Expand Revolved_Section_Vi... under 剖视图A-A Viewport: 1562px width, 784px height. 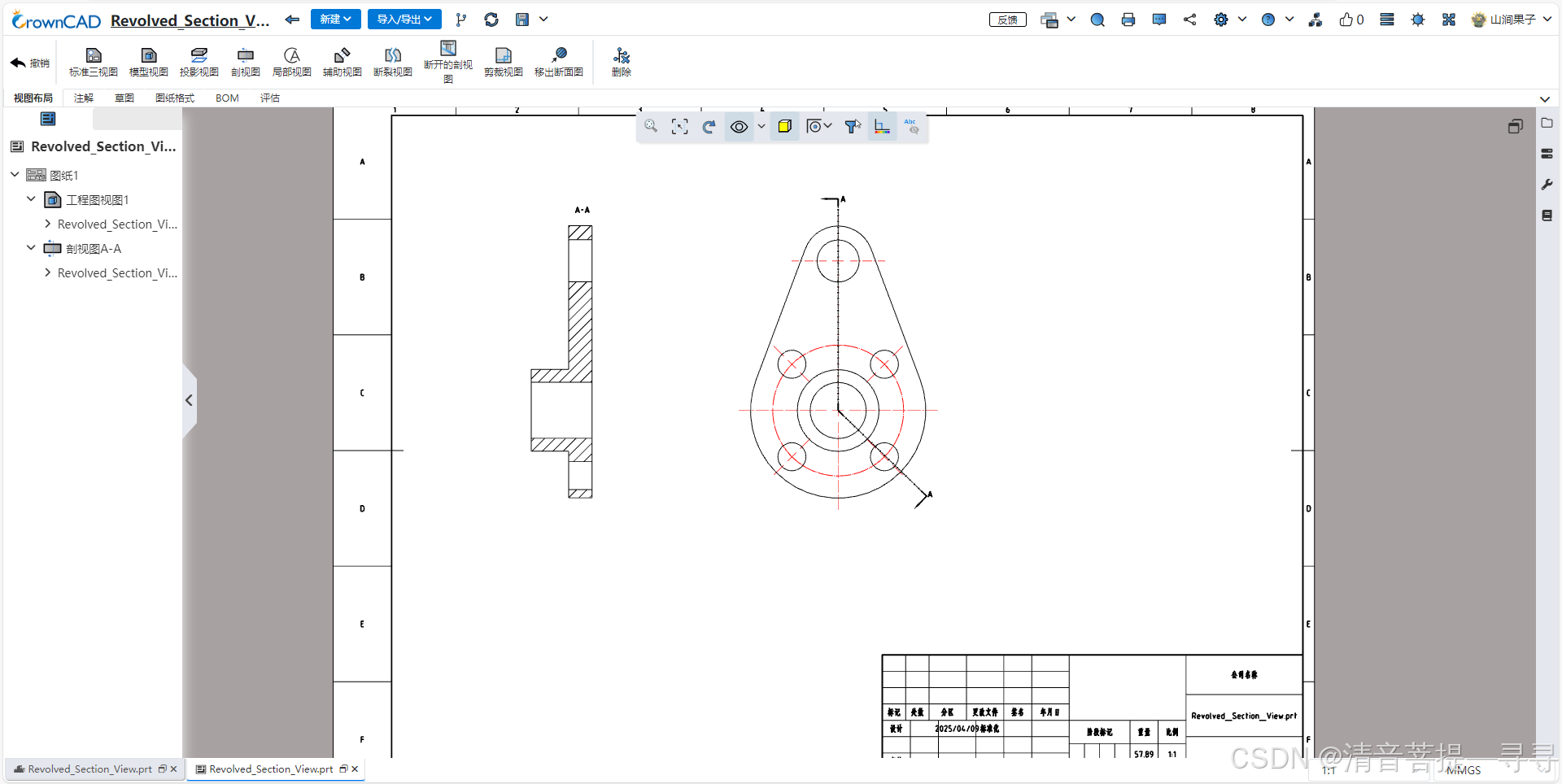[x=47, y=272]
